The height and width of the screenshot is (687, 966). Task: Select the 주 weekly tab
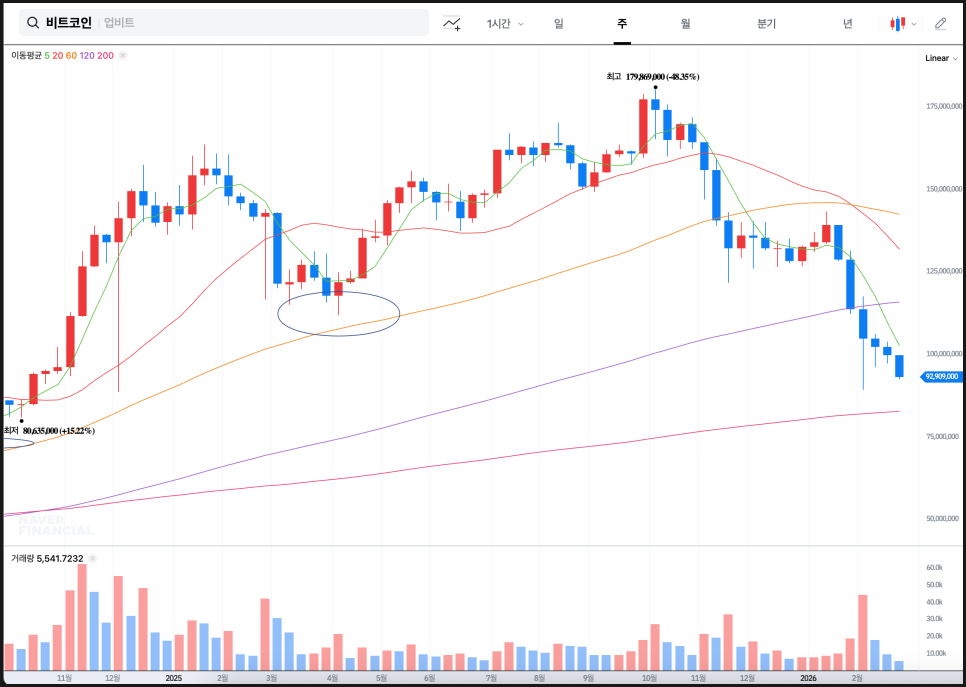pyautogui.click(x=622, y=23)
